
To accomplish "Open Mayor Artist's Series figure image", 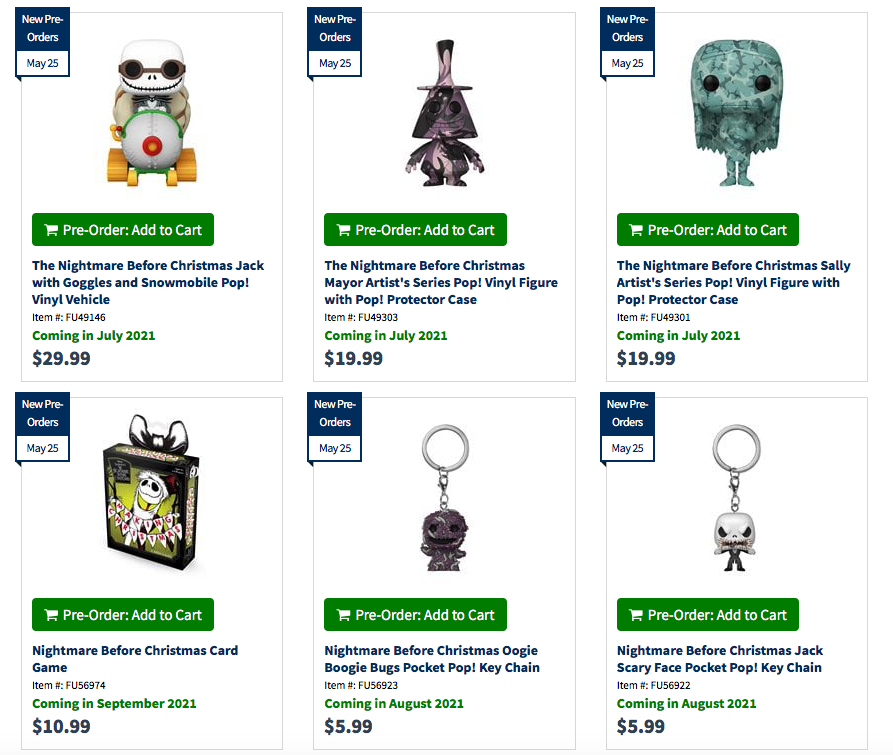I will point(445,113).
